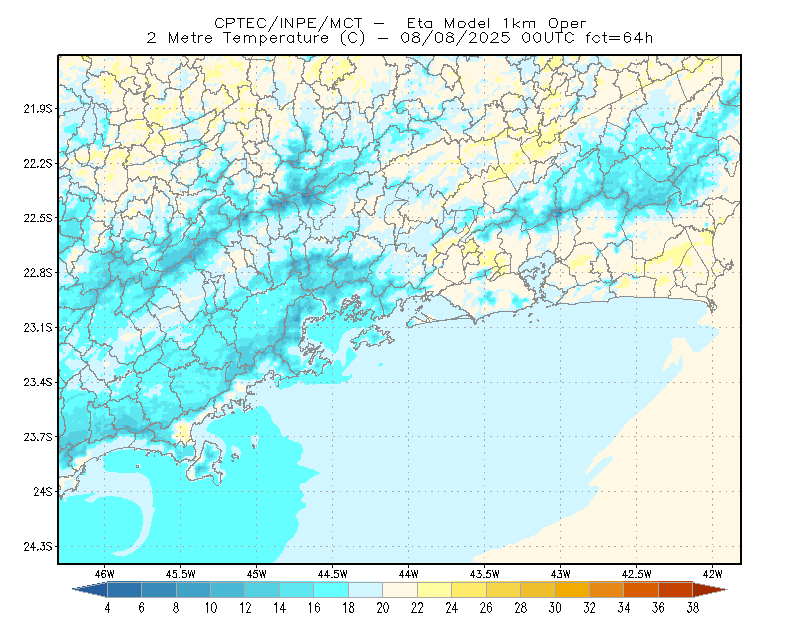Click the 18 to 20 pale blue swatch

point(365,590)
